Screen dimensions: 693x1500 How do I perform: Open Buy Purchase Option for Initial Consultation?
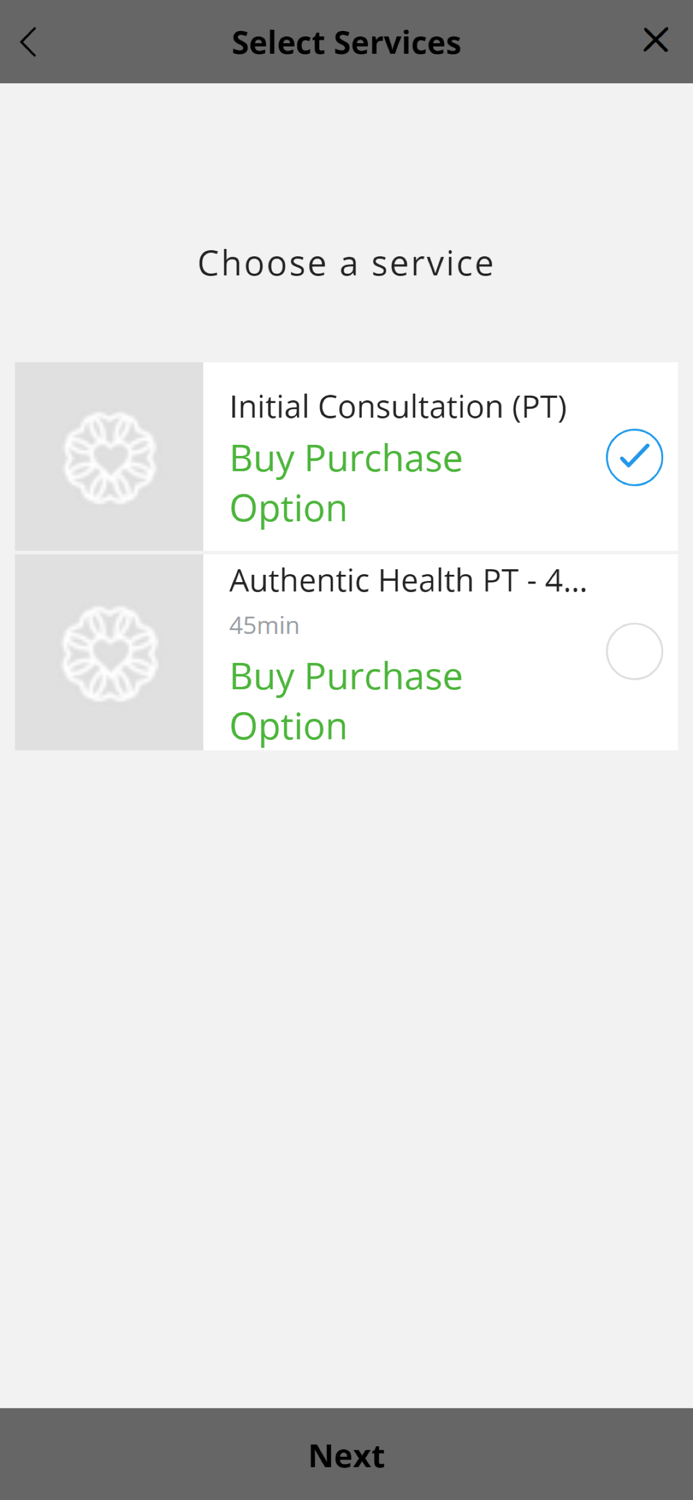click(346, 482)
